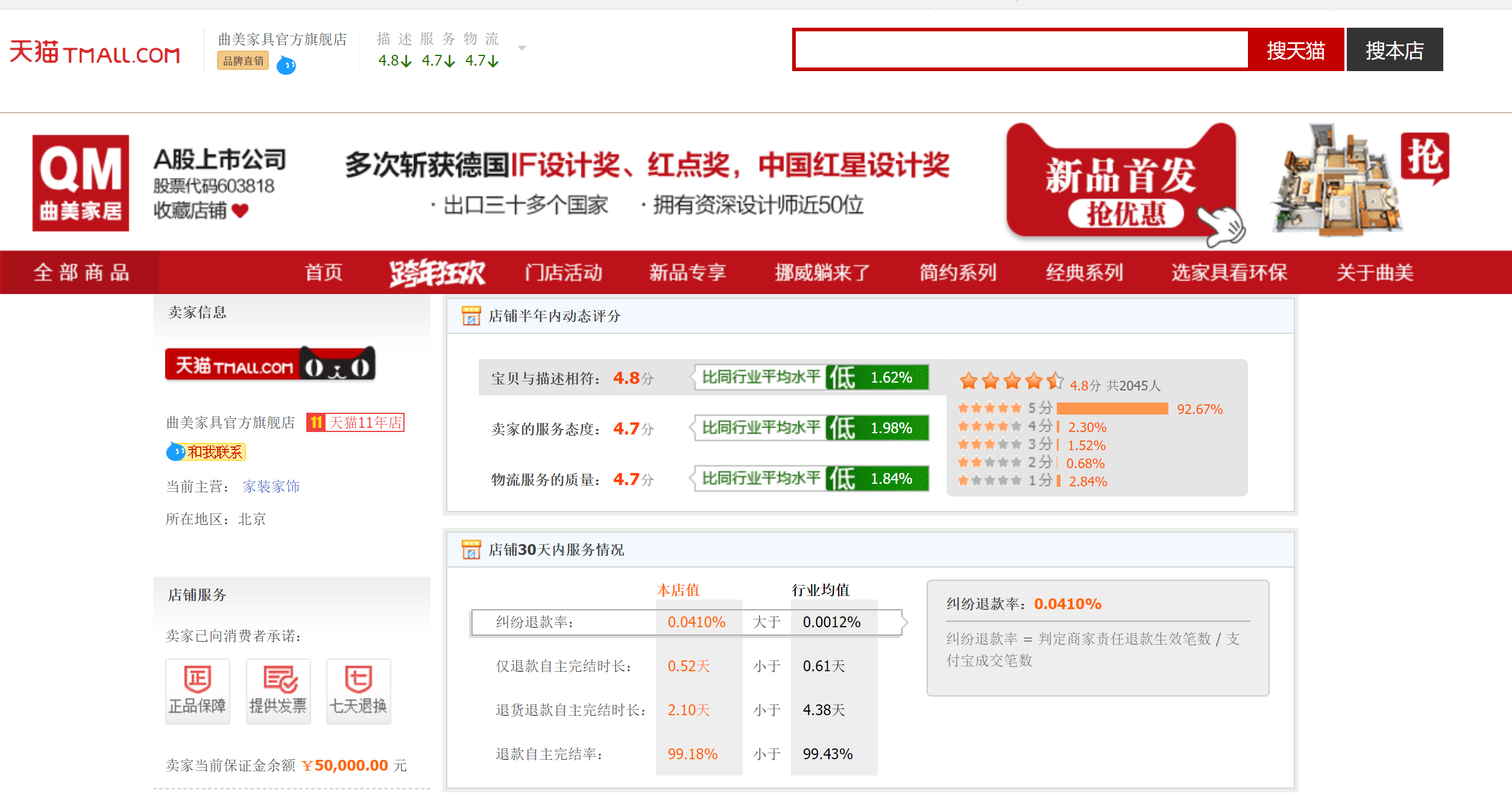Click the 家装家饰 category link
The height and width of the screenshot is (805, 1512).
coord(271,486)
